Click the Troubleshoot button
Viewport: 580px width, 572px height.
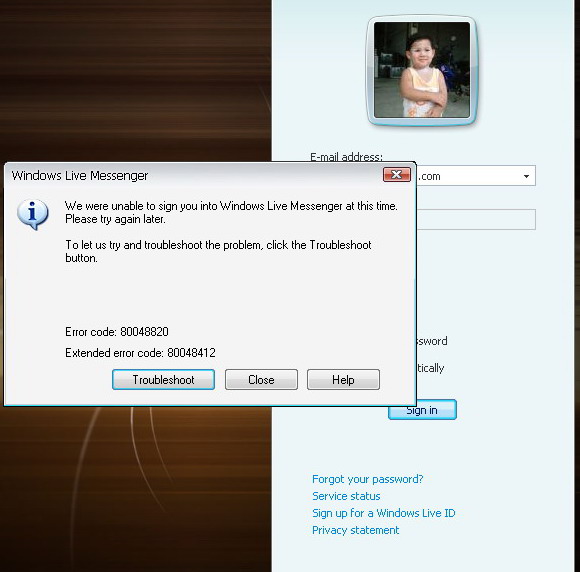point(163,380)
